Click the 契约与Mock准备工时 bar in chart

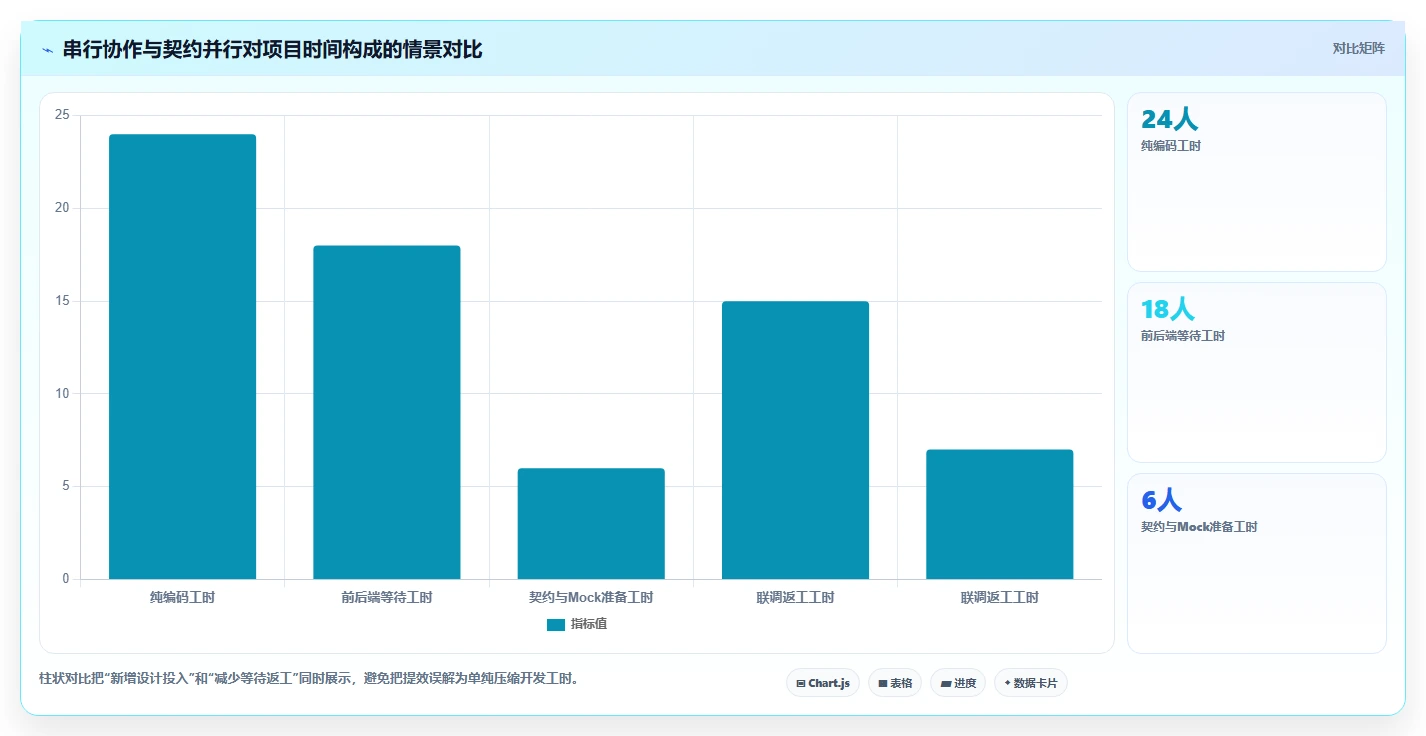(x=591, y=524)
